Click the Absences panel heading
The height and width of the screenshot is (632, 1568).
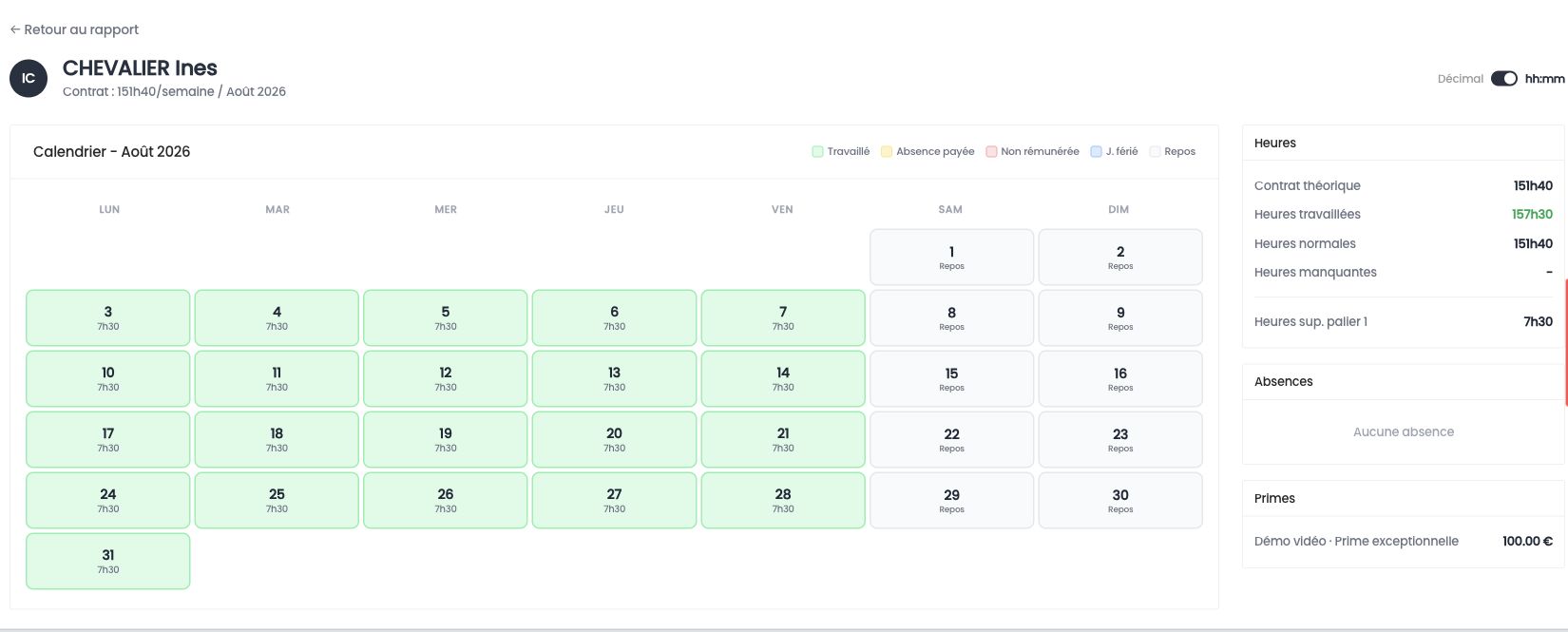click(x=1283, y=382)
